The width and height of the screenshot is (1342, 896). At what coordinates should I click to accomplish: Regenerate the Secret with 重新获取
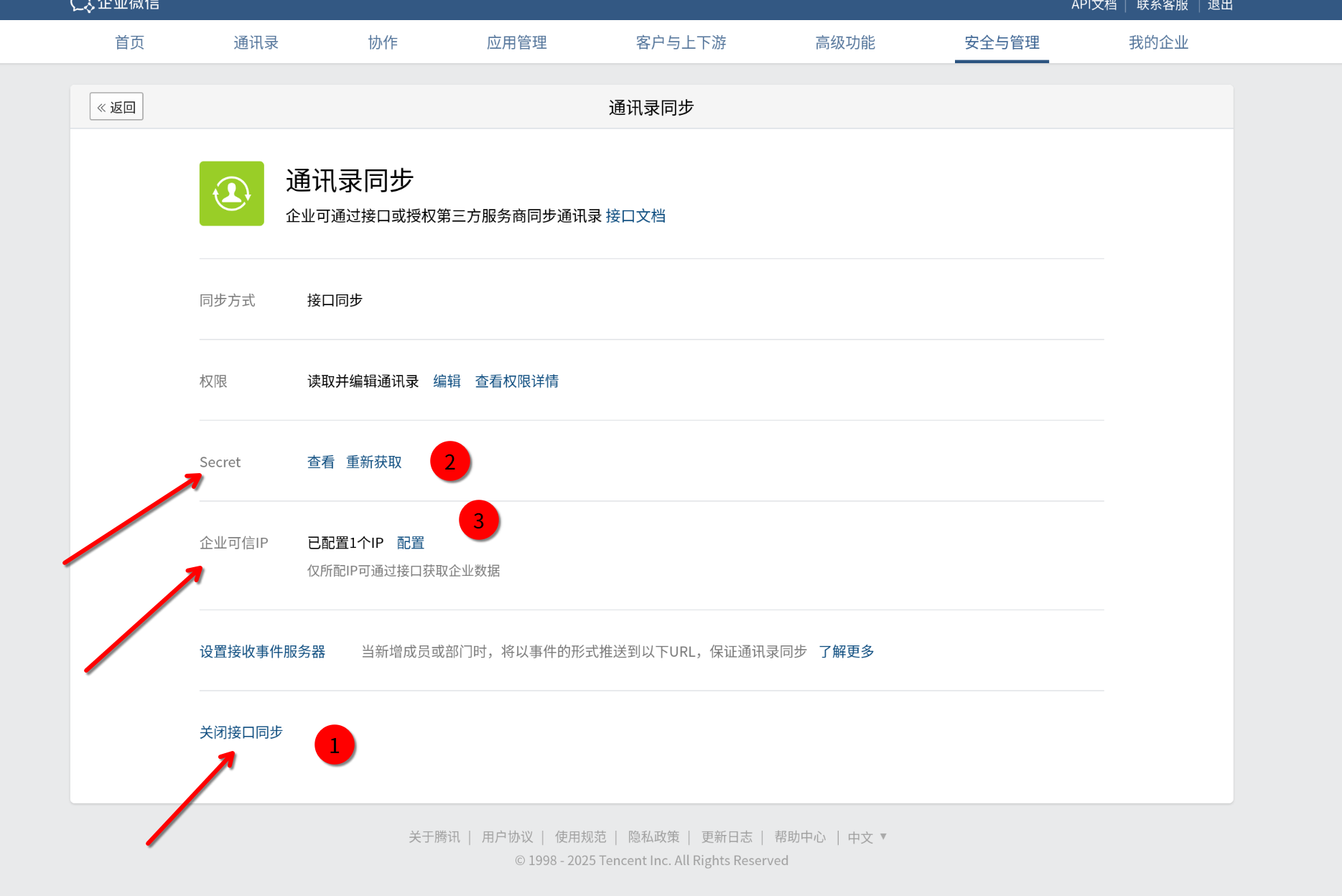click(373, 462)
